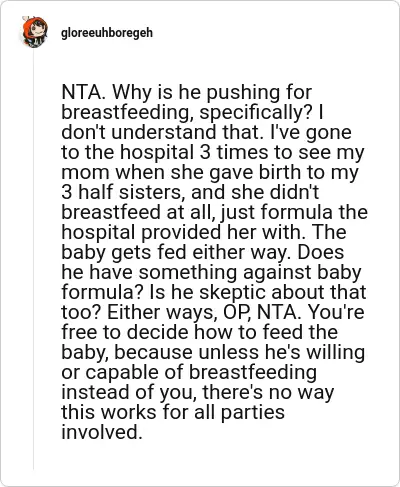Click the words 'or capable of breastfeeding'

(189, 373)
